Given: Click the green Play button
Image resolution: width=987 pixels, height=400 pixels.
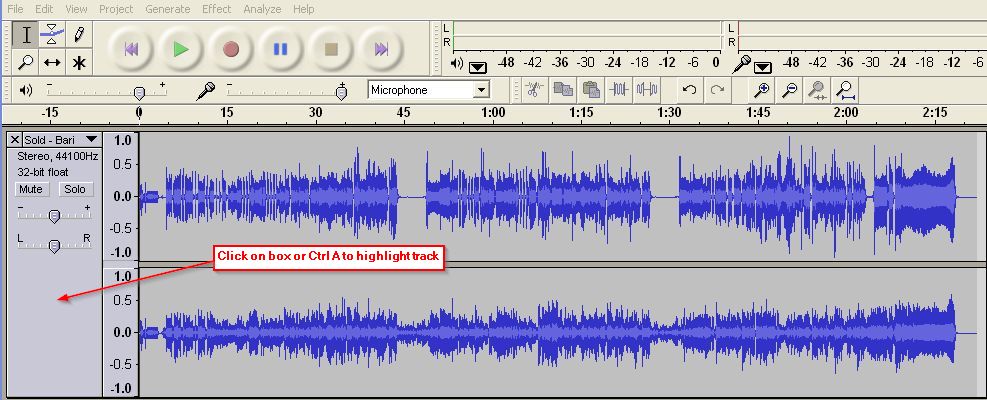Looking at the screenshot, I should 180,48.
